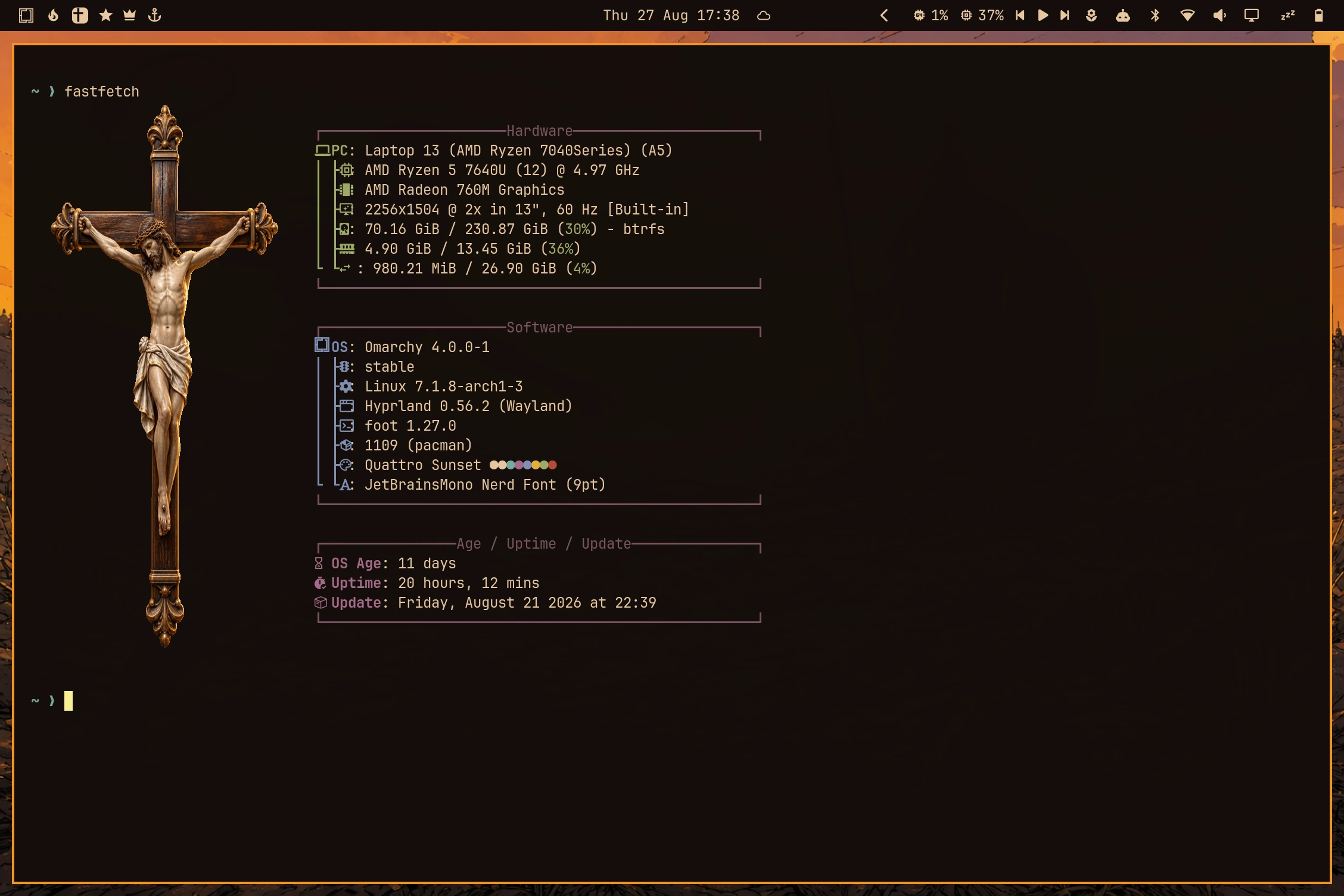
Task: Click the typed fastfetch command text
Action: [x=102, y=92]
